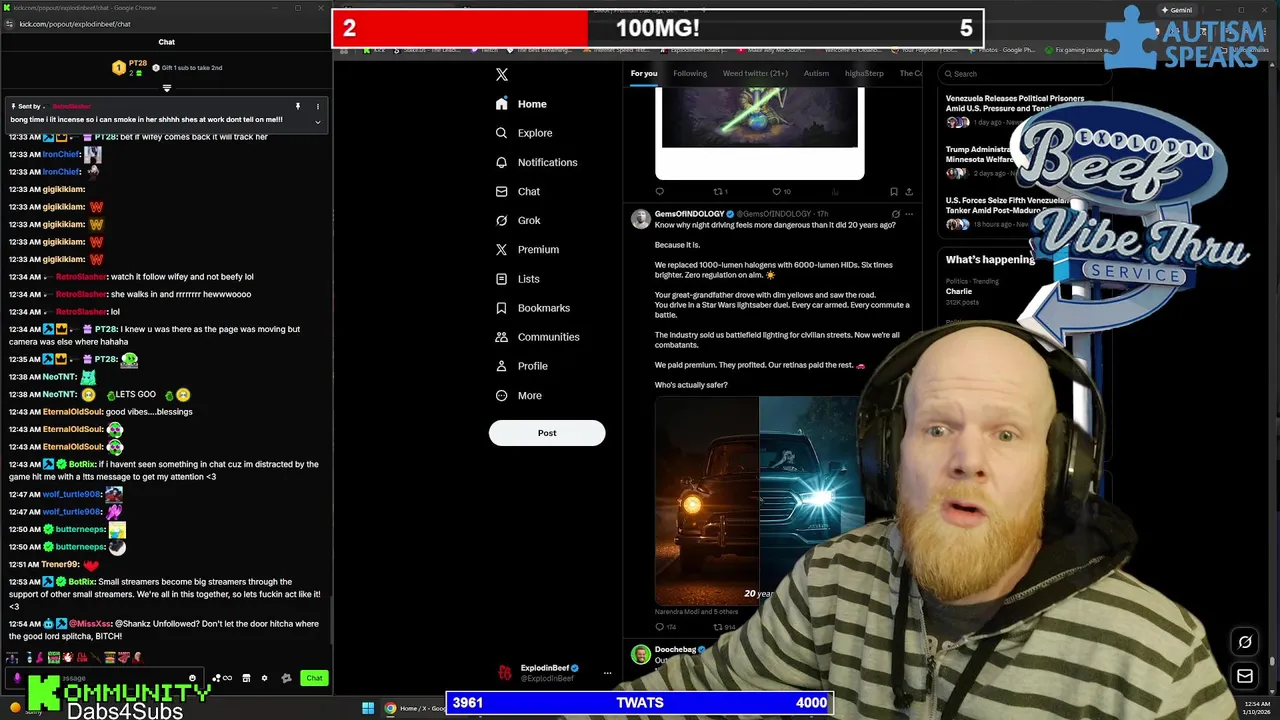1280x720 pixels.
Task: Click BotRix username in 12:53 AM message
Action: [82, 582]
